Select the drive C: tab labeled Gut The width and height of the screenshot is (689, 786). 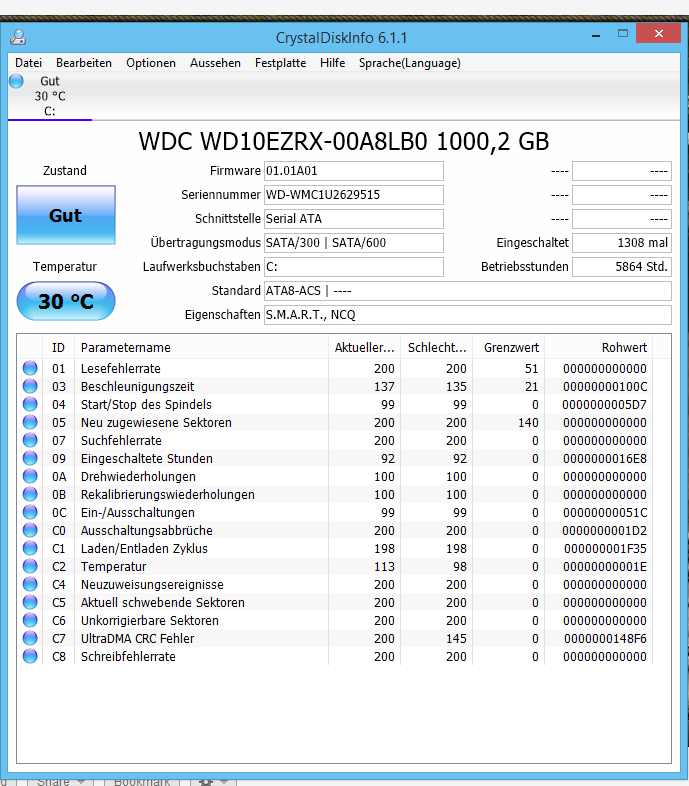[50, 96]
